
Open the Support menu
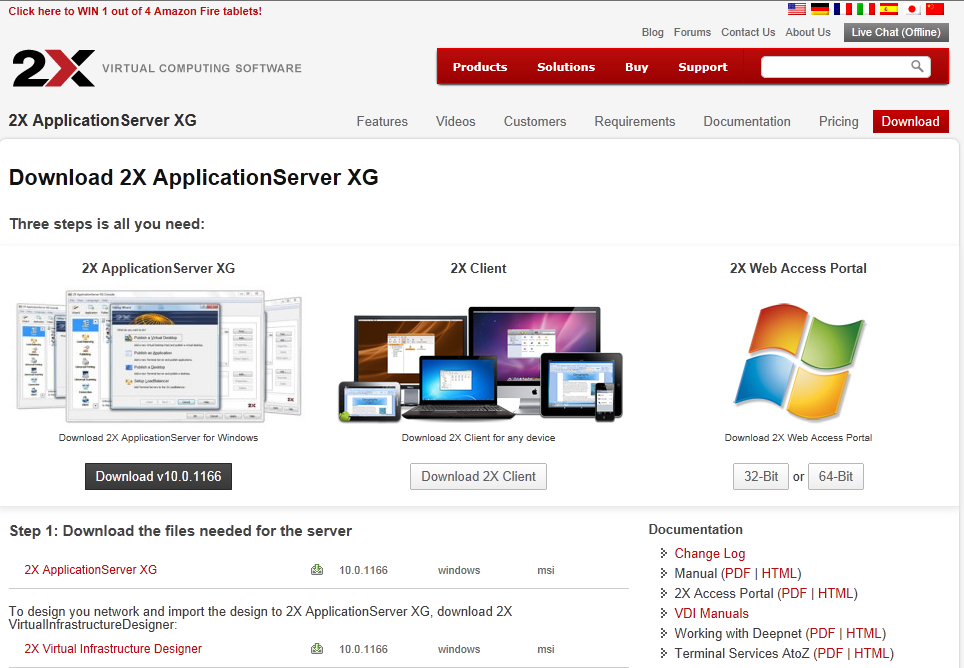point(702,67)
